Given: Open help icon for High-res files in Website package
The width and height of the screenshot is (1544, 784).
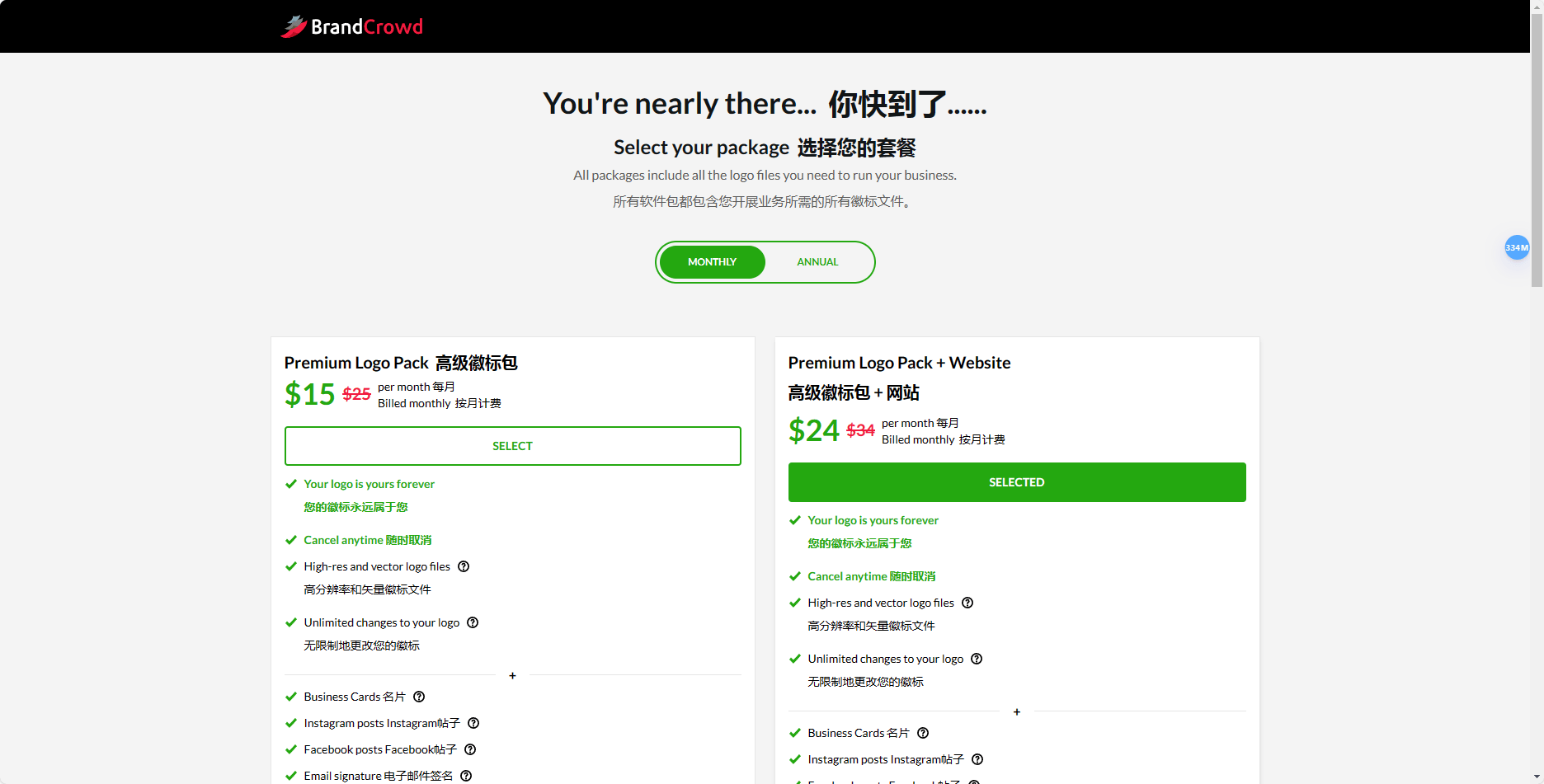Looking at the screenshot, I should tap(967, 603).
